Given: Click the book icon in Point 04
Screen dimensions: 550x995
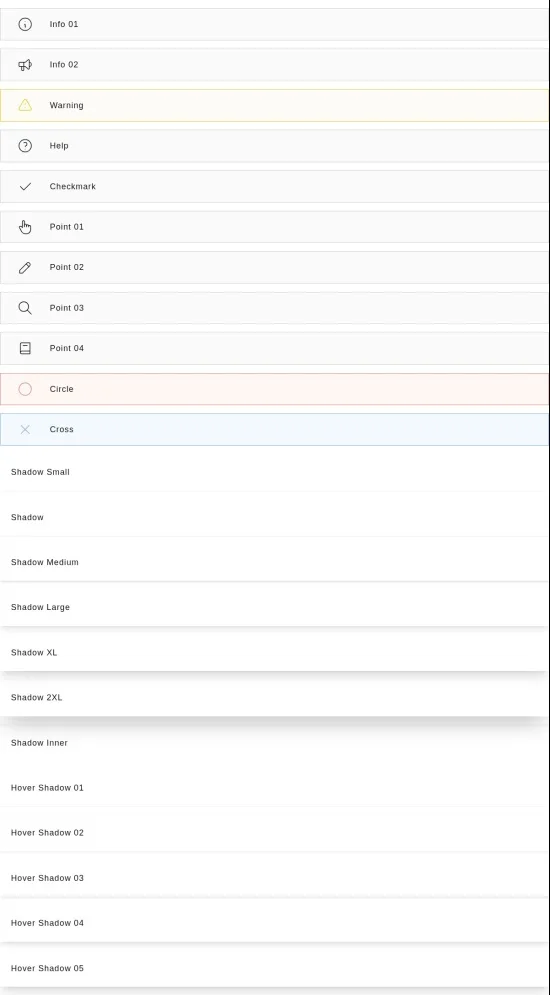Looking at the screenshot, I should pyautogui.click(x=25, y=348).
